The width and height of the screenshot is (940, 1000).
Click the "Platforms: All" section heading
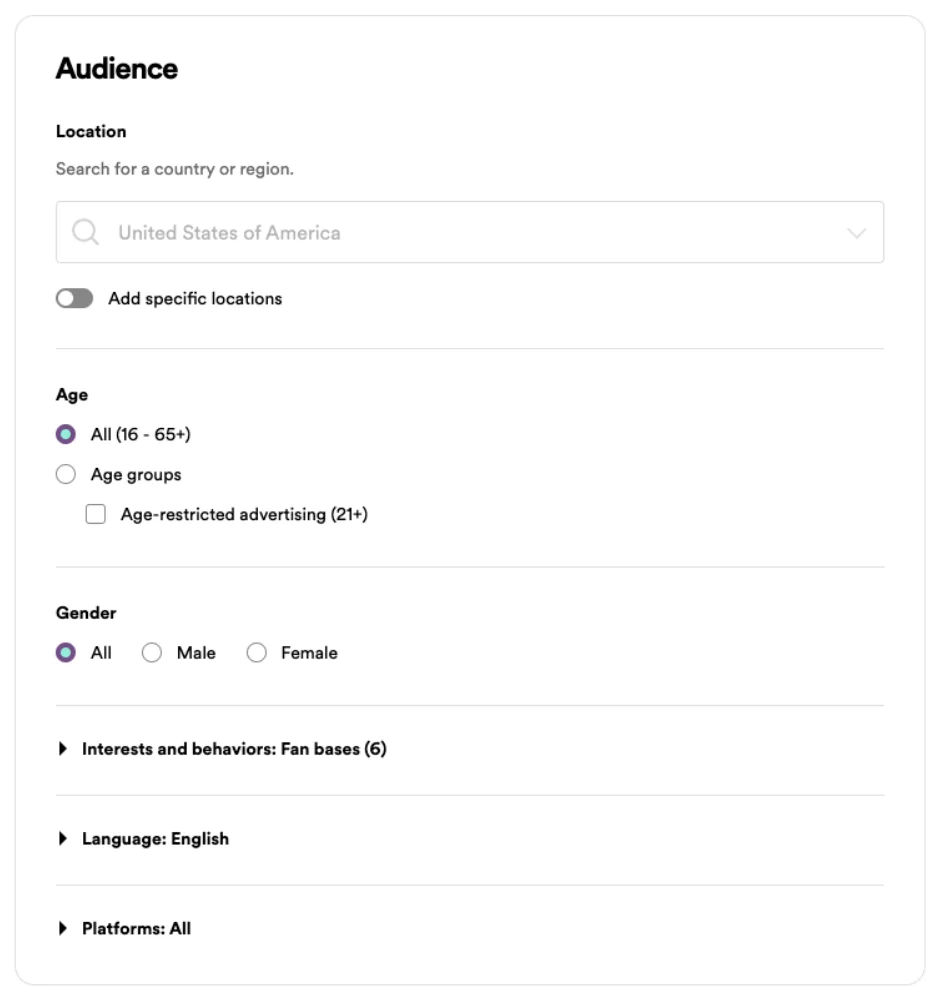pos(136,929)
